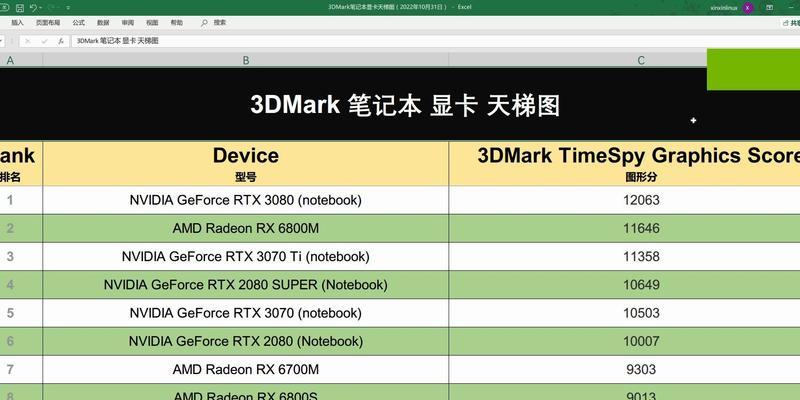Select score cell 10007
800x400 pixels.
(x=624, y=341)
